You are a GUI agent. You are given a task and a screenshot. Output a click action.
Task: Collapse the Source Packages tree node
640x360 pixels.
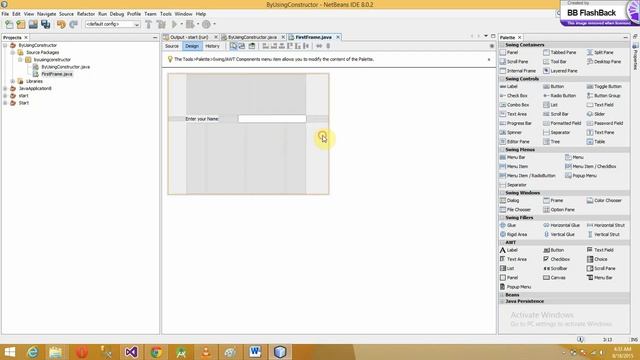(x=13, y=53)
